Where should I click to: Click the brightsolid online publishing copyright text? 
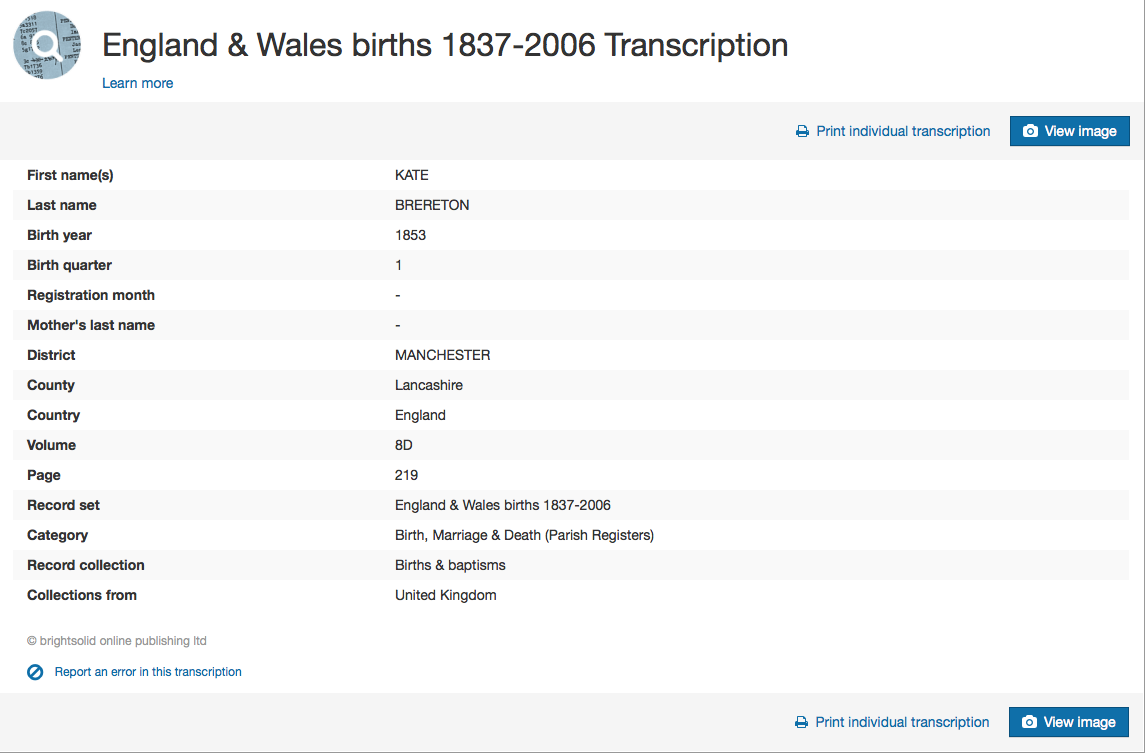pyautogui.click(x=117, y=641)
